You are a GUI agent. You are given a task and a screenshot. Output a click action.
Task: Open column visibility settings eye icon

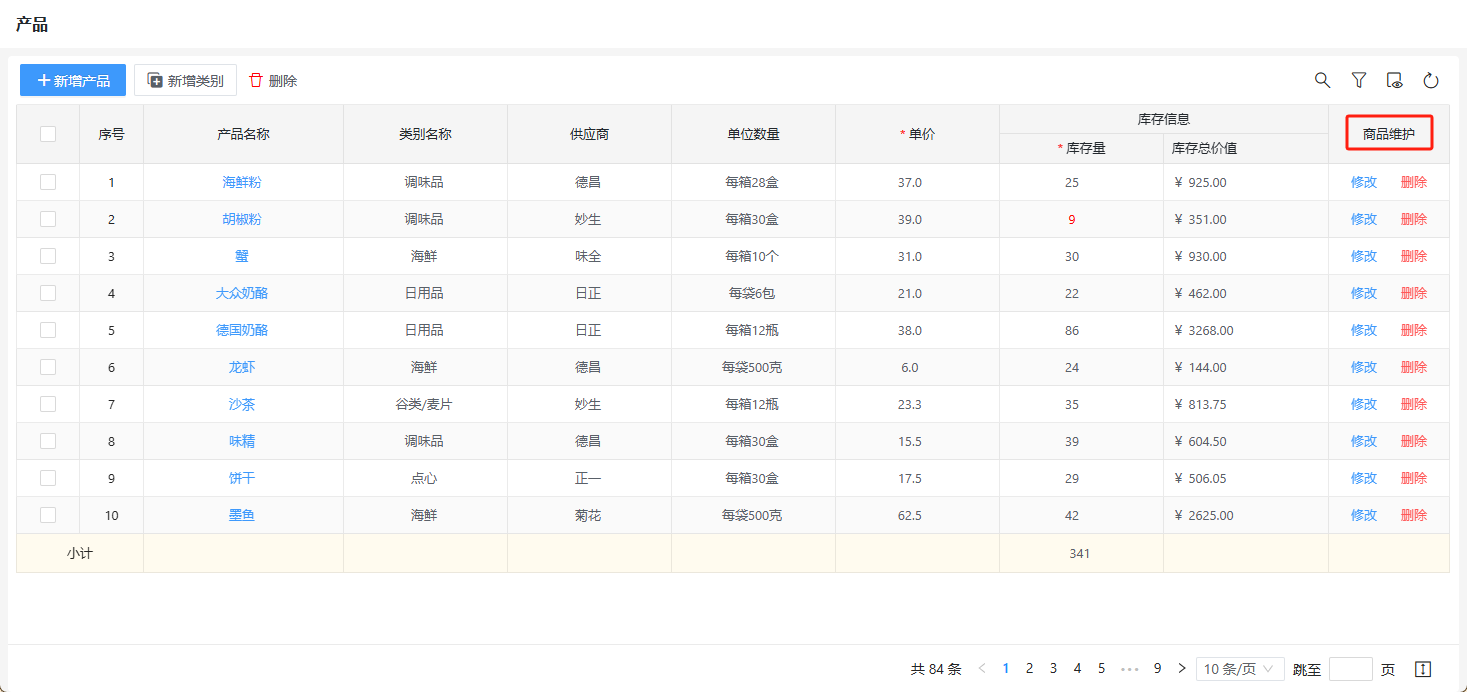click(x=1395, y=80)
